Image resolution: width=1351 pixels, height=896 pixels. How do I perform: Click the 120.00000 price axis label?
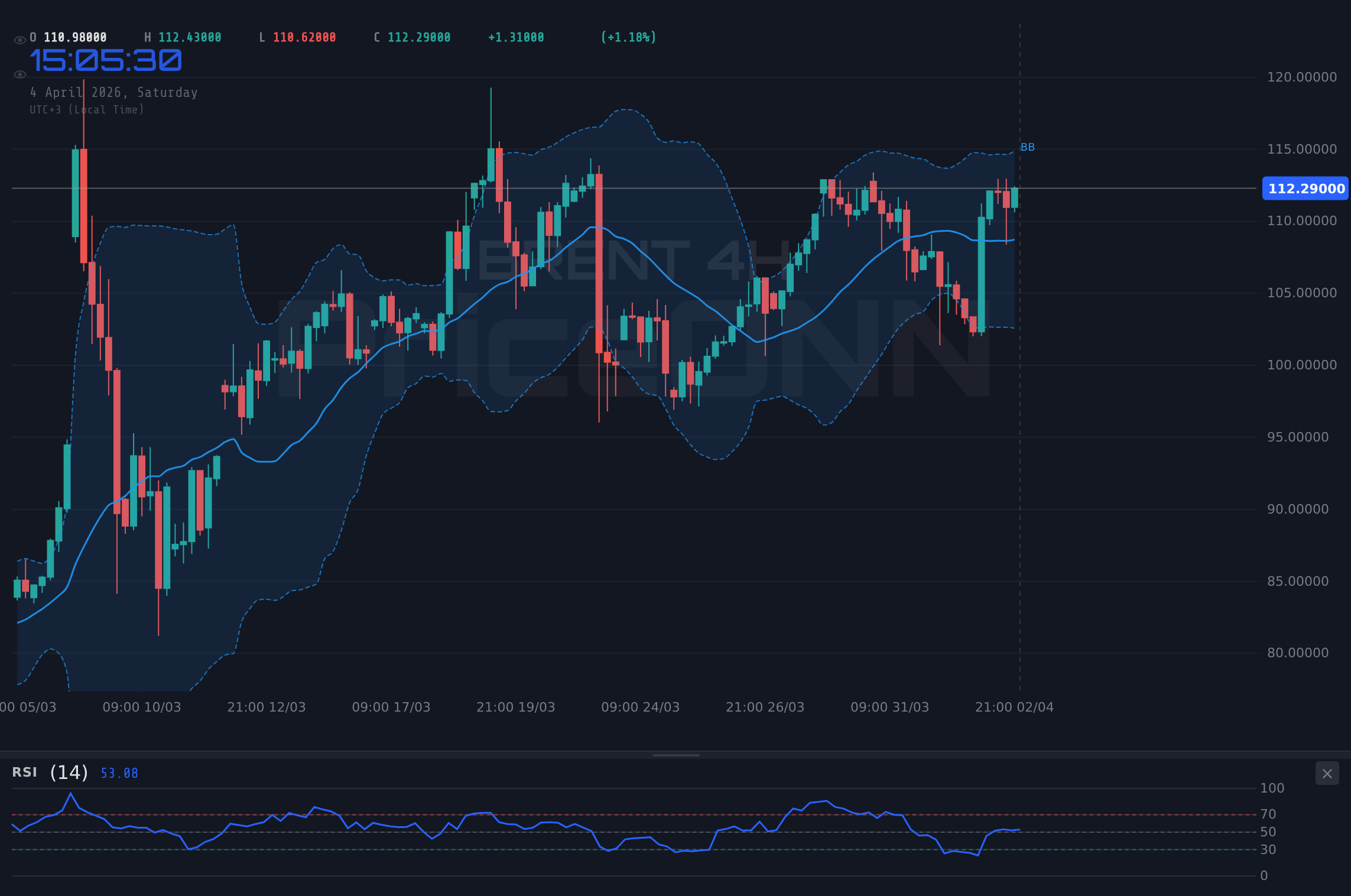(x=1302, y=77)
